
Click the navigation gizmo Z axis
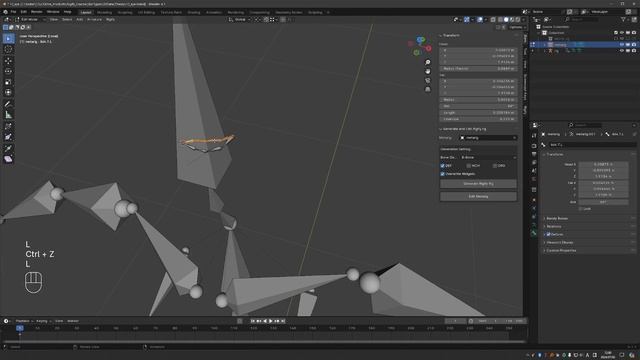pos(420,40)
